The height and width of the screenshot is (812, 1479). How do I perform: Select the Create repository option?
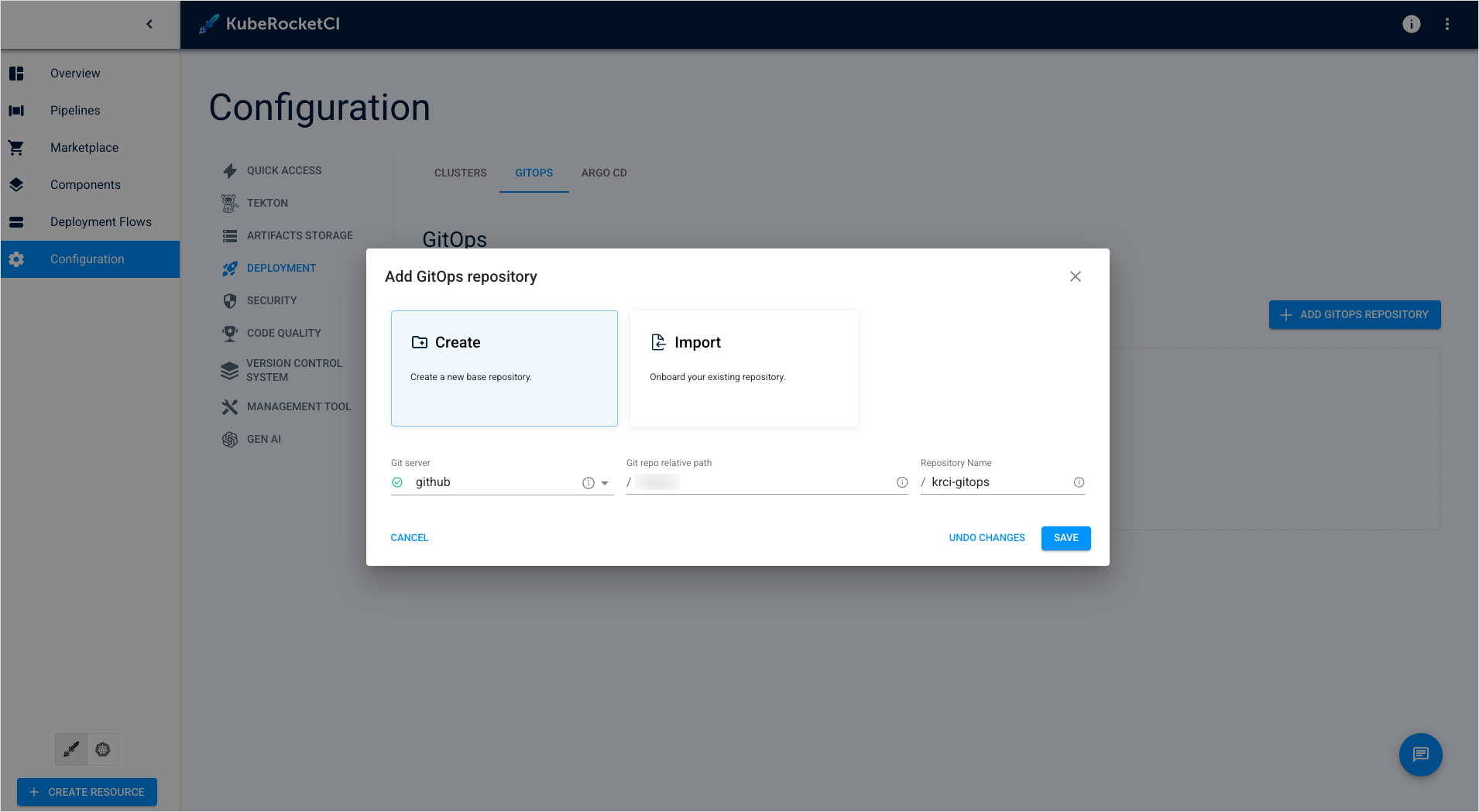tap(504, 368)
